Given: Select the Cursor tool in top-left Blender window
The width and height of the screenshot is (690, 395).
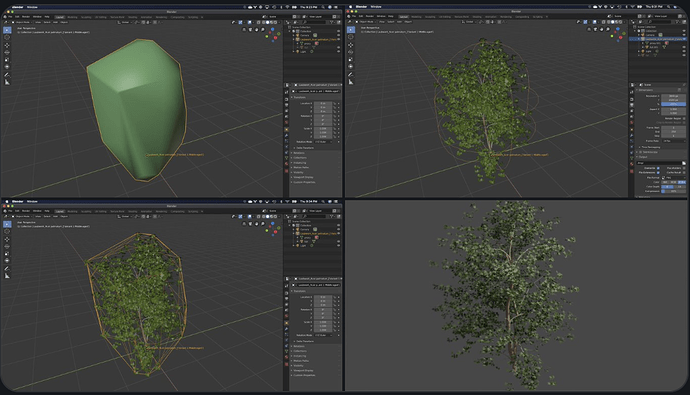Looking at the screenshot, I should pos(7,37).
